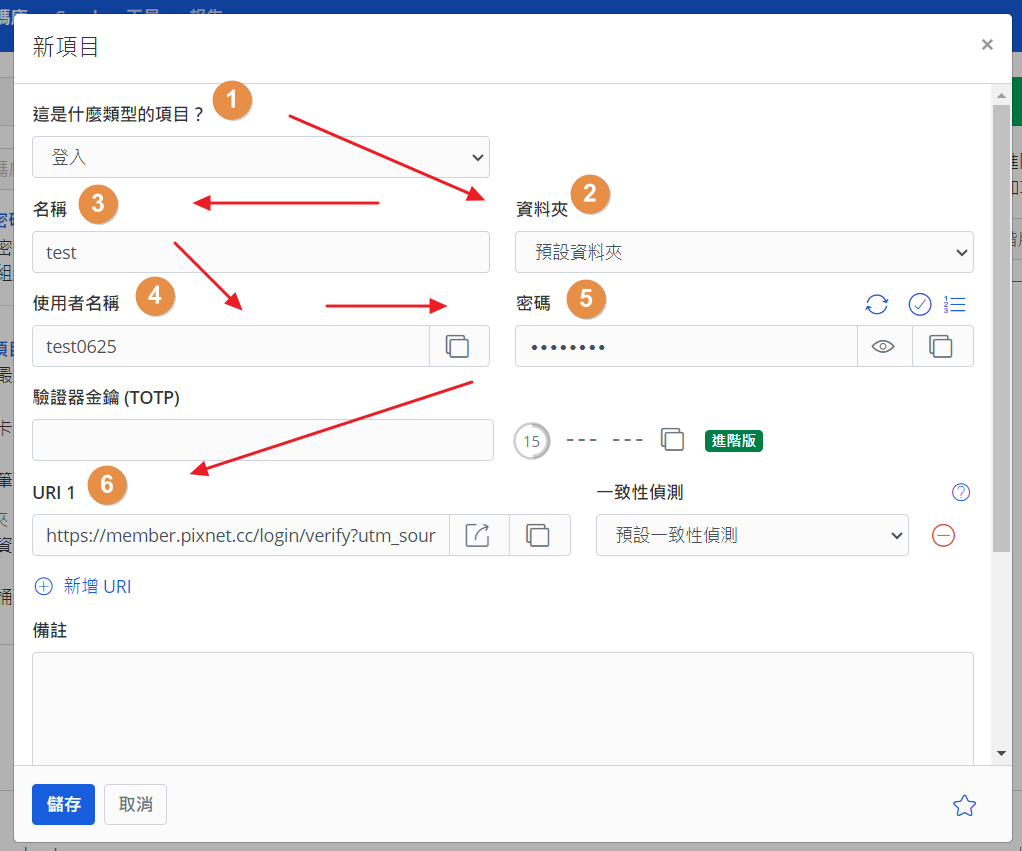Toggle password visibility eye icon

[x=883, y=346]
